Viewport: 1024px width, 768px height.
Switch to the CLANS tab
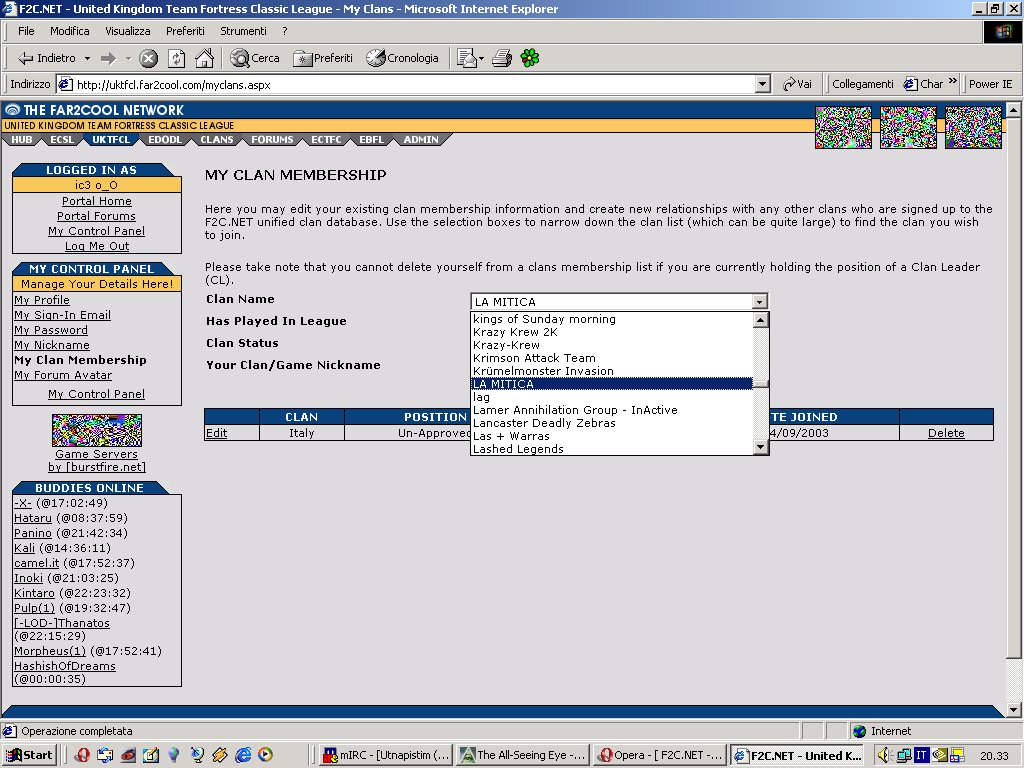click(217, 140)
